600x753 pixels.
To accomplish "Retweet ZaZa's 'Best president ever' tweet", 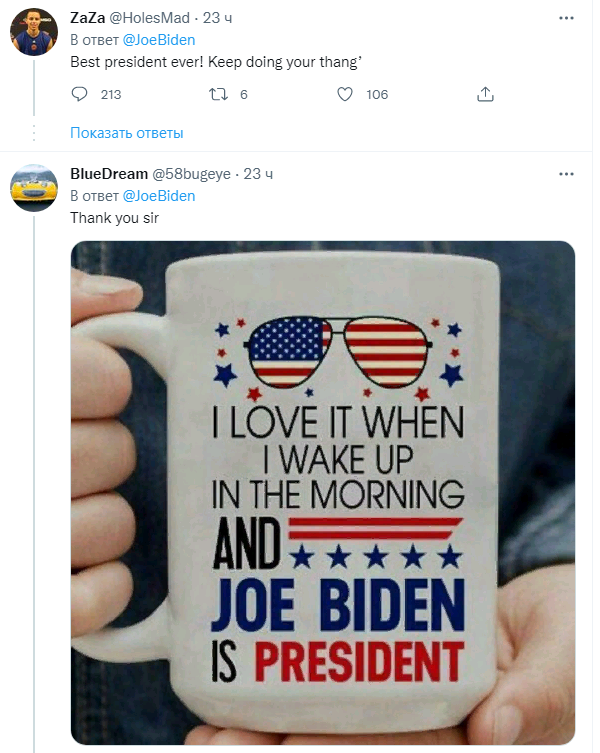I will (x=217, y=95).
